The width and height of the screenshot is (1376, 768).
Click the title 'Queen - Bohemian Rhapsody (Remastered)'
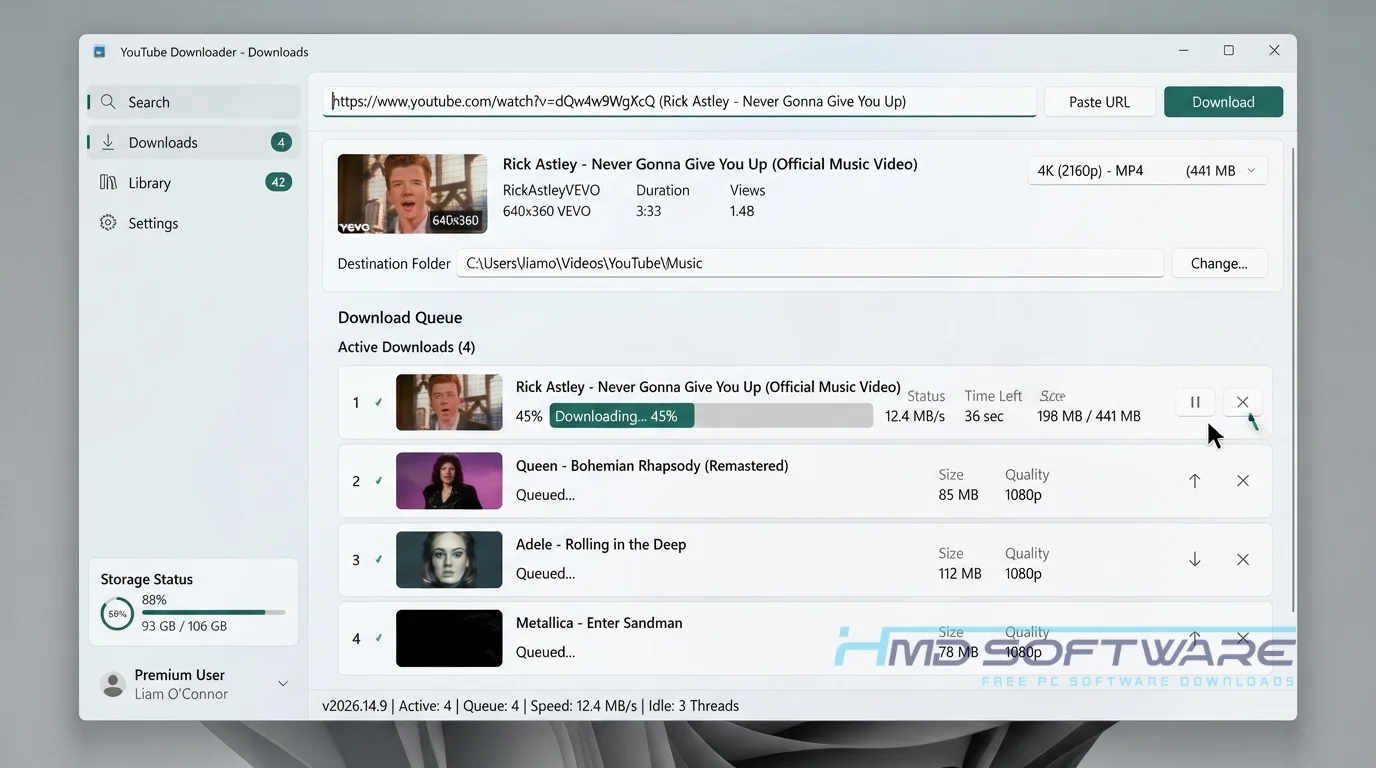tap(652, 466)
